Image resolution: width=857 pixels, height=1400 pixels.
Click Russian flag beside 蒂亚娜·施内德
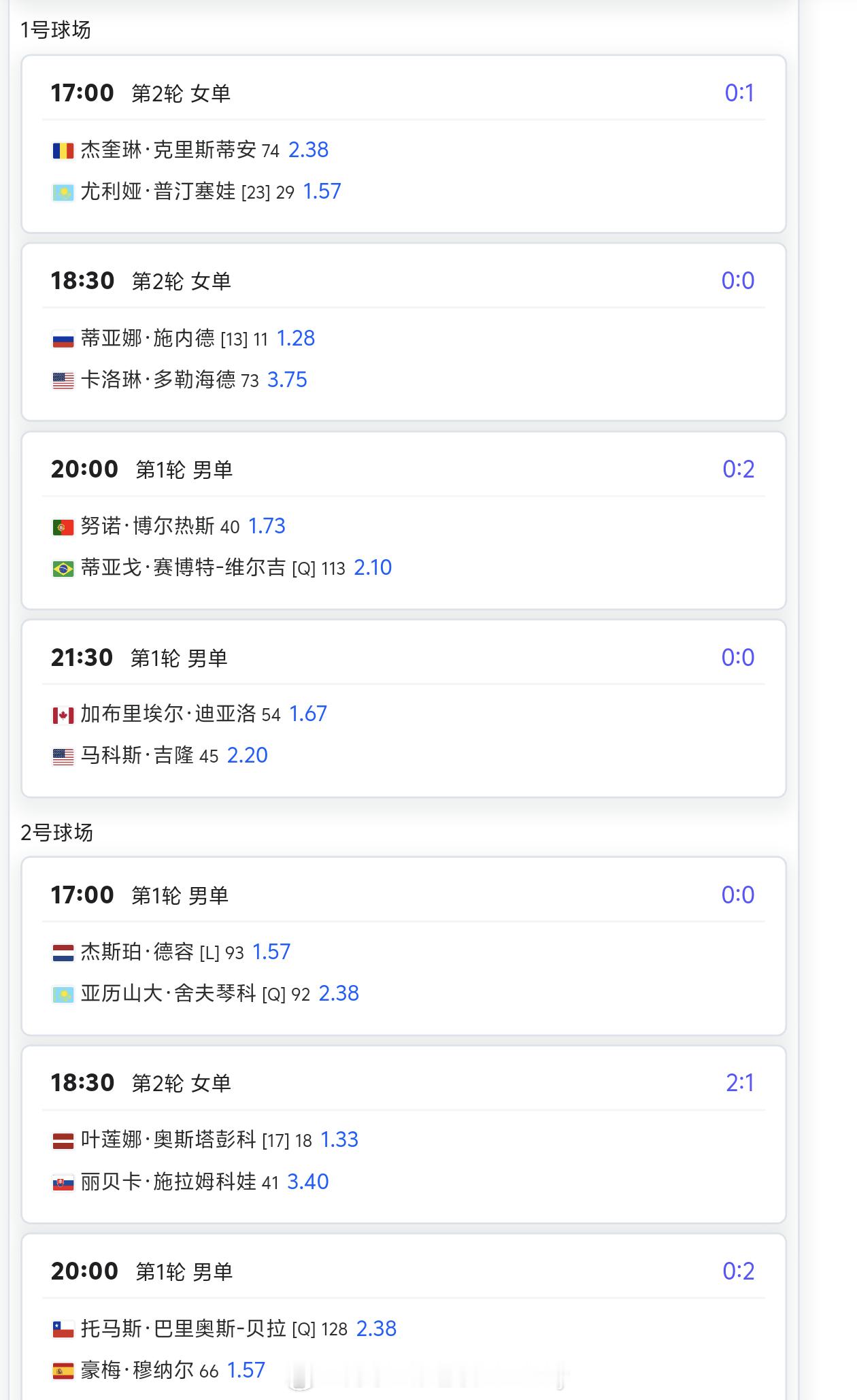(x=63, y=339)
